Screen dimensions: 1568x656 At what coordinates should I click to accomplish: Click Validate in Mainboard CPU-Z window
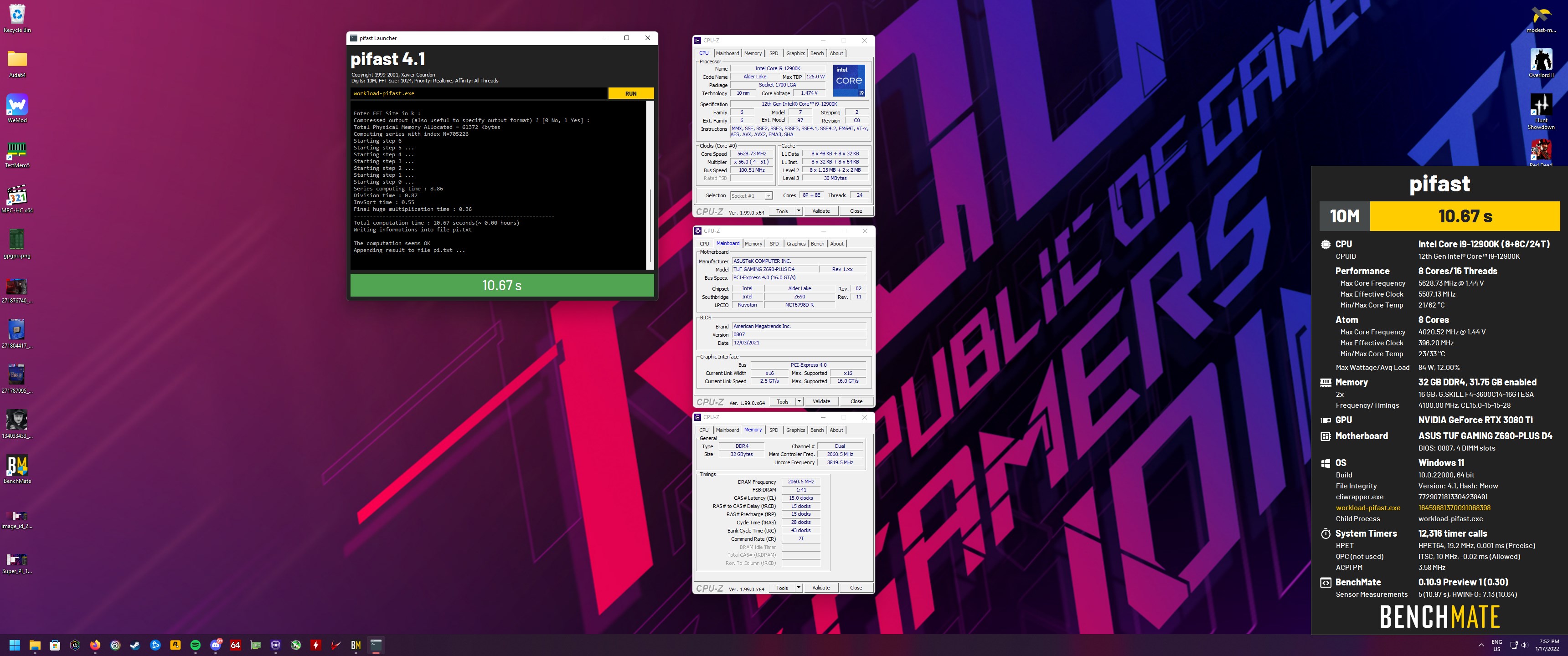point(821,402)
